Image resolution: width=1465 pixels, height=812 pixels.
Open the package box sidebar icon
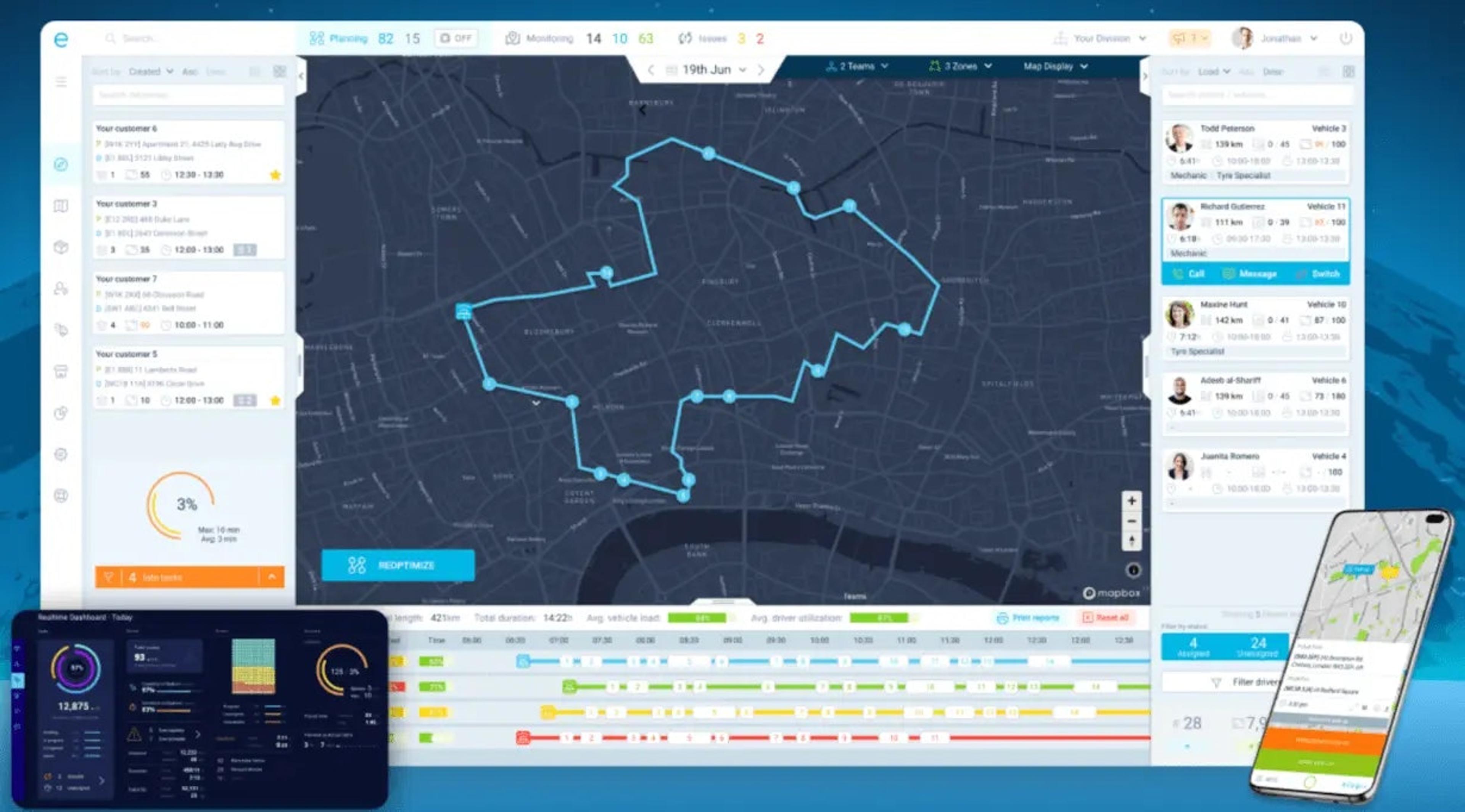(61, 248)
